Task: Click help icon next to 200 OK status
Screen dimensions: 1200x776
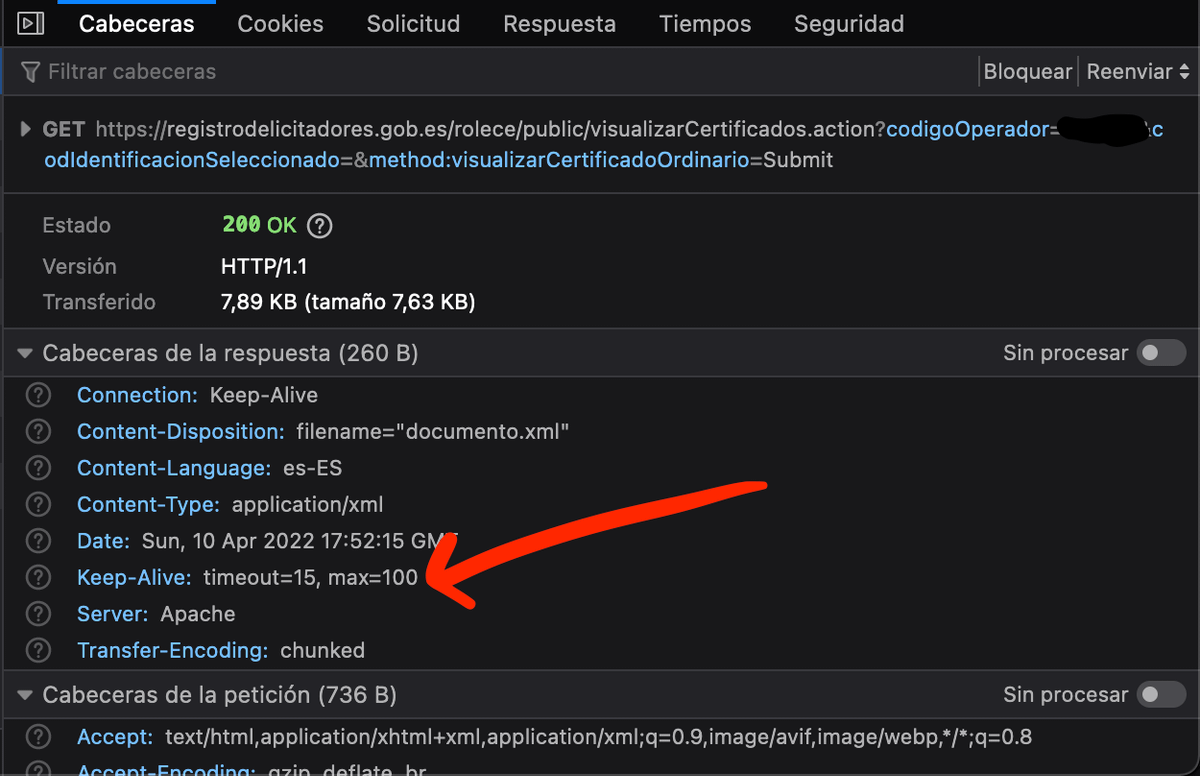Action: point(319,225)
